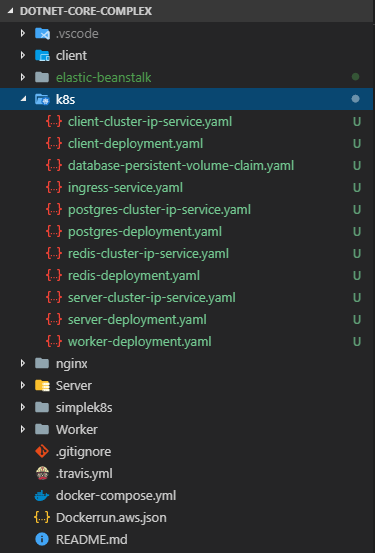Collapse the DOTNET-CORE-COMPLEX section header
The image size is (375, 553).
pos(11,11)
